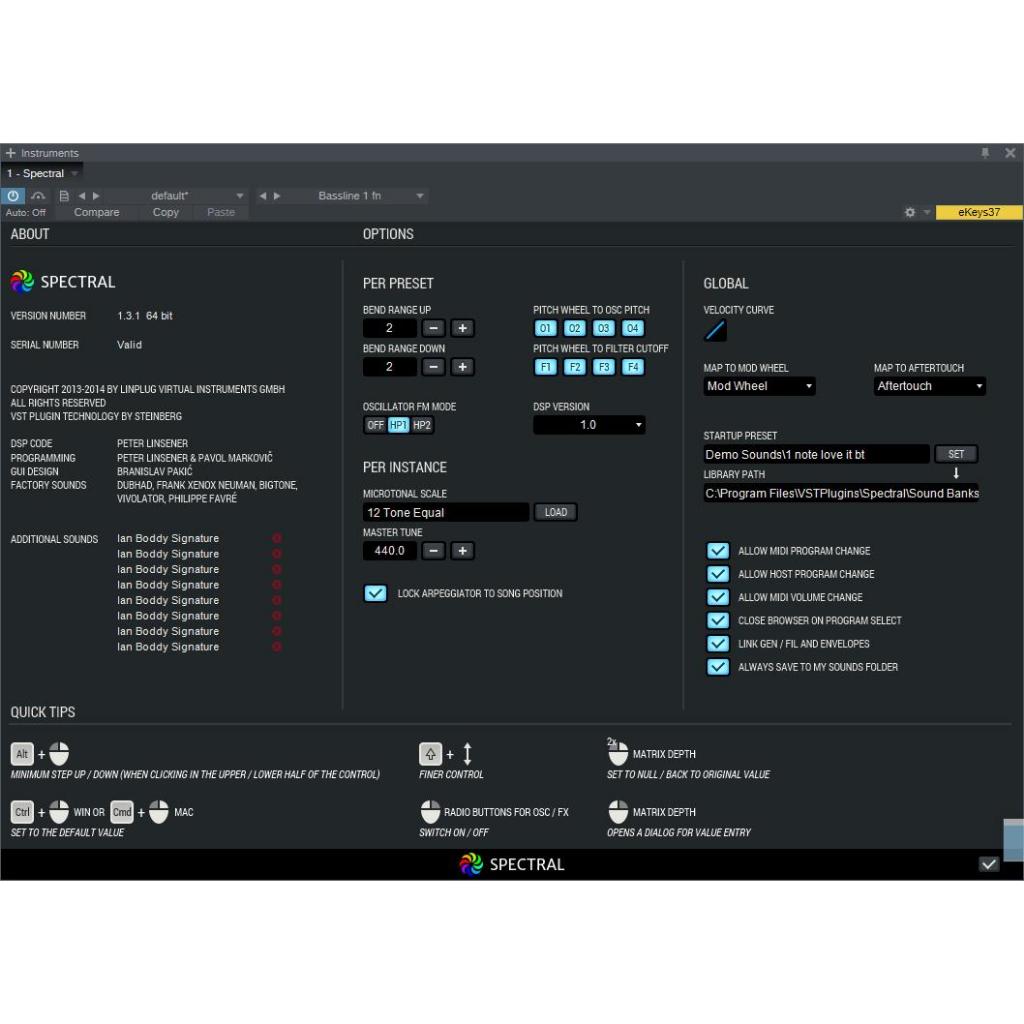
Task: Toggle Link Gen / Fil and Envelopes
Action: tap(718, 643)
